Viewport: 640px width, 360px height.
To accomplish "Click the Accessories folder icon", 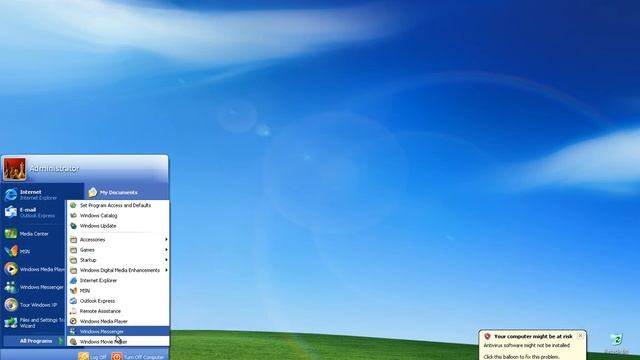I will (73, 240).
